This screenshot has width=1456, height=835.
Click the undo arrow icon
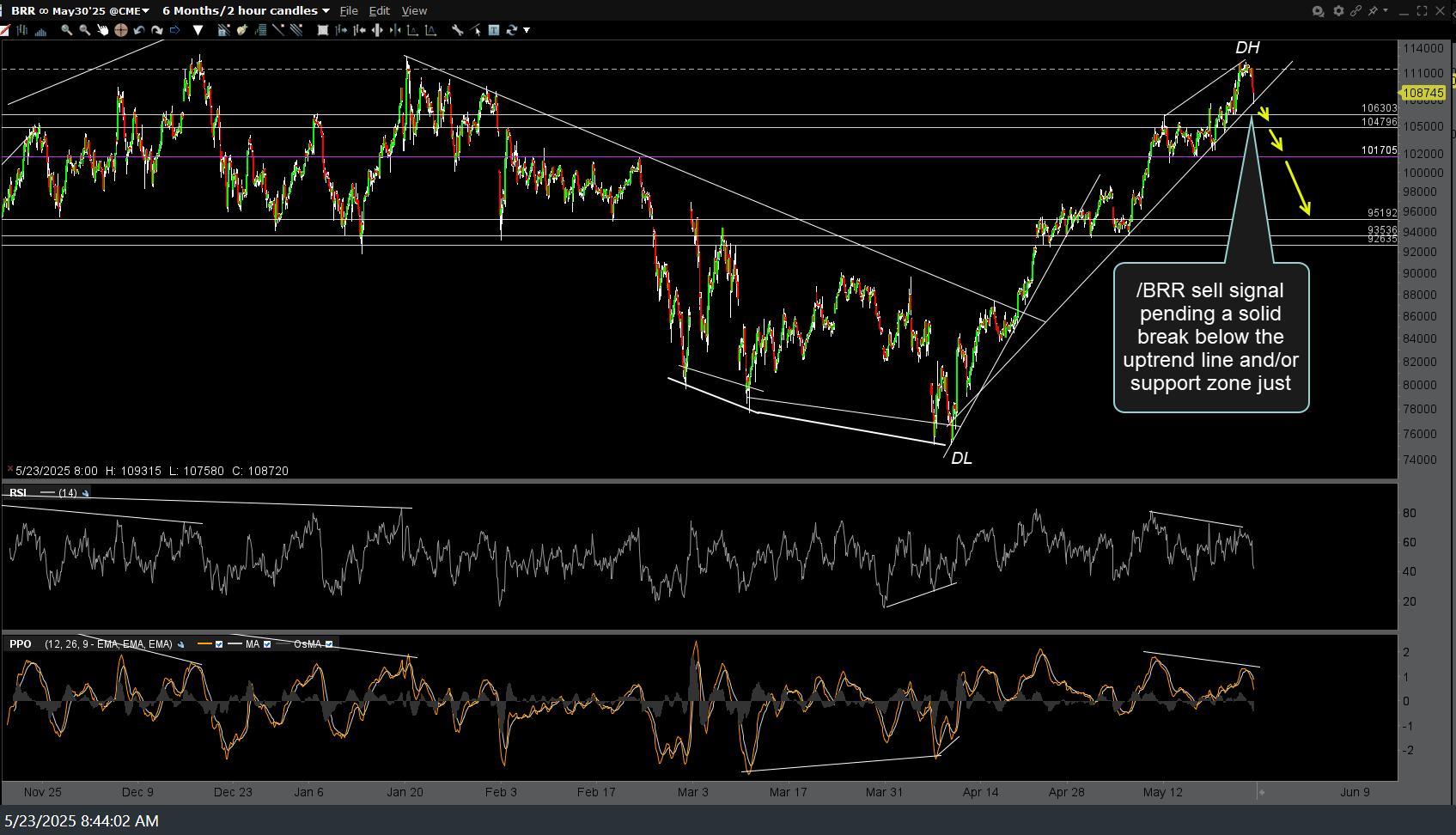139,30
